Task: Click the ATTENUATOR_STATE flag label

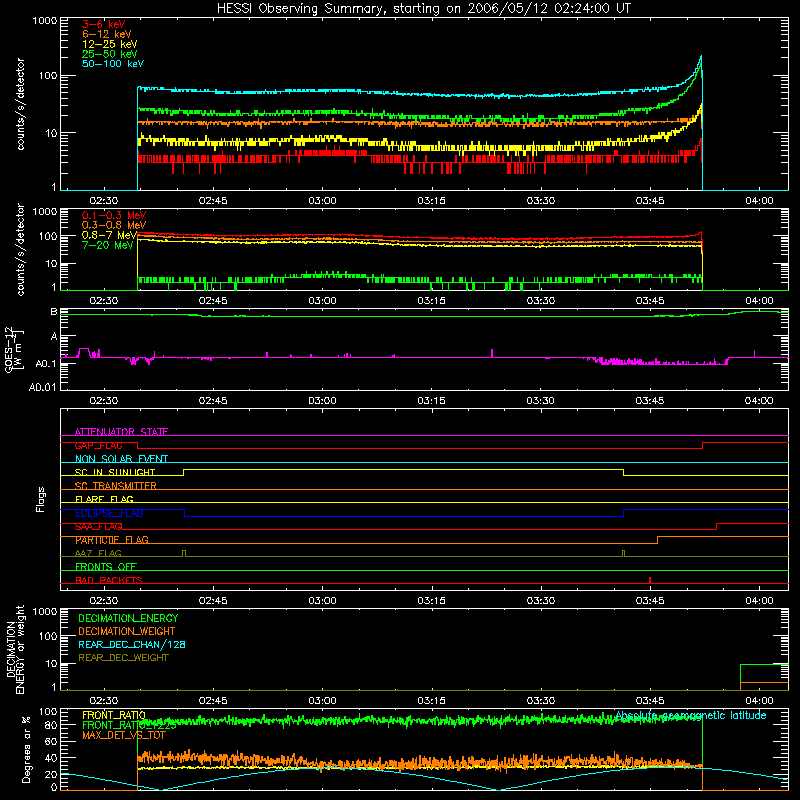Action: (x=121, y=432)
